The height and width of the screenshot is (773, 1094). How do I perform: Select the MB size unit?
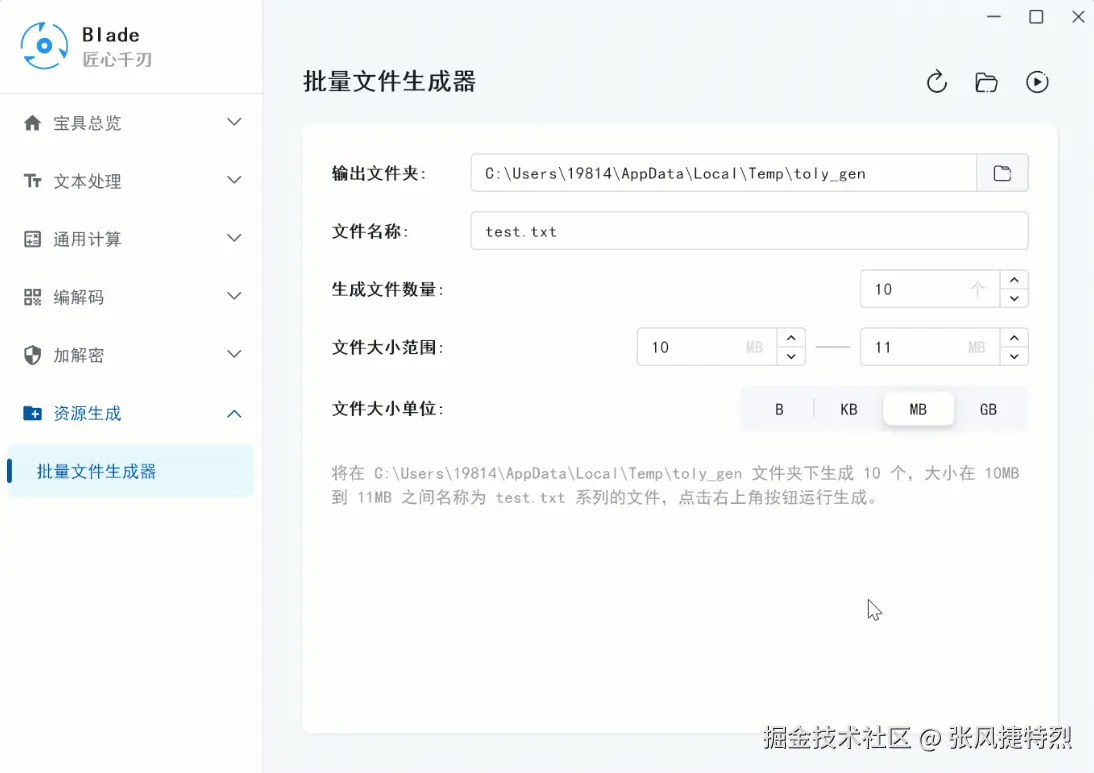click(918, 410)
